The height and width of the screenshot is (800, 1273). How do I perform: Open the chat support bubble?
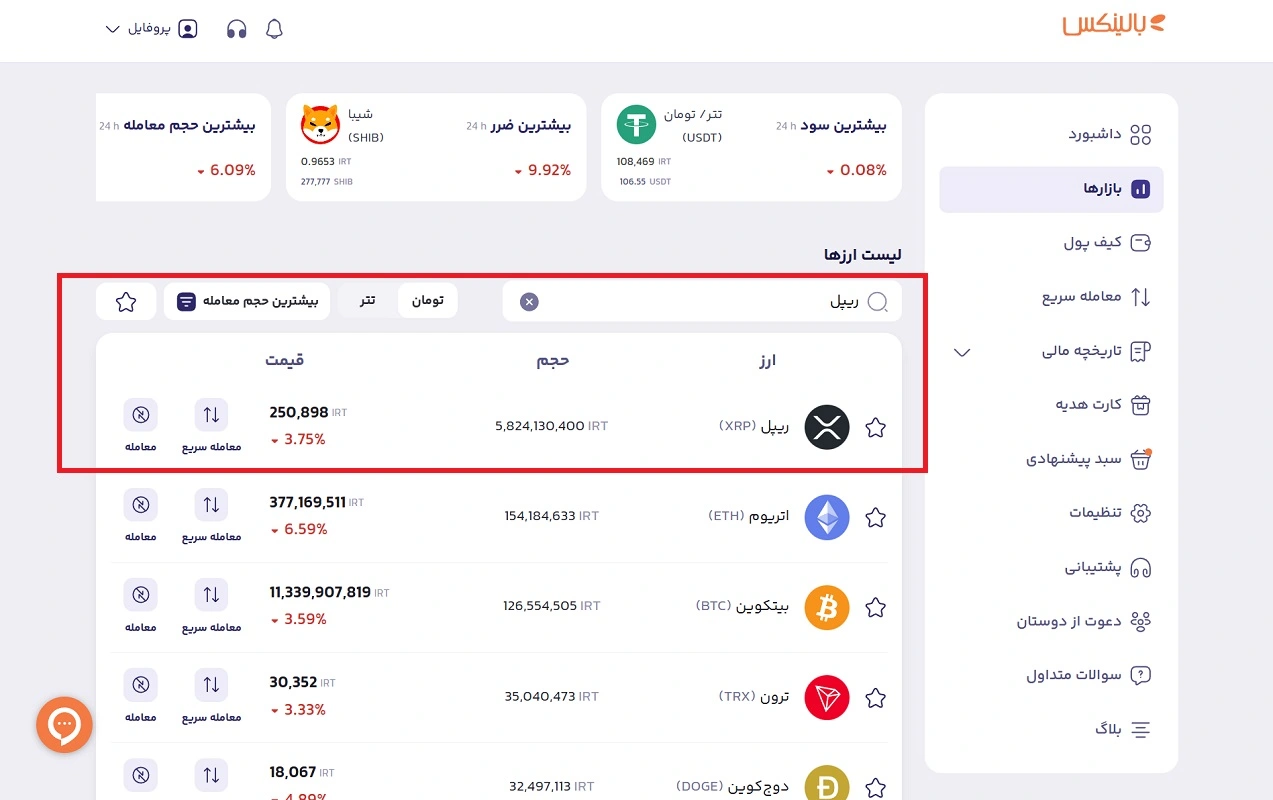click(x=64, y=725)
